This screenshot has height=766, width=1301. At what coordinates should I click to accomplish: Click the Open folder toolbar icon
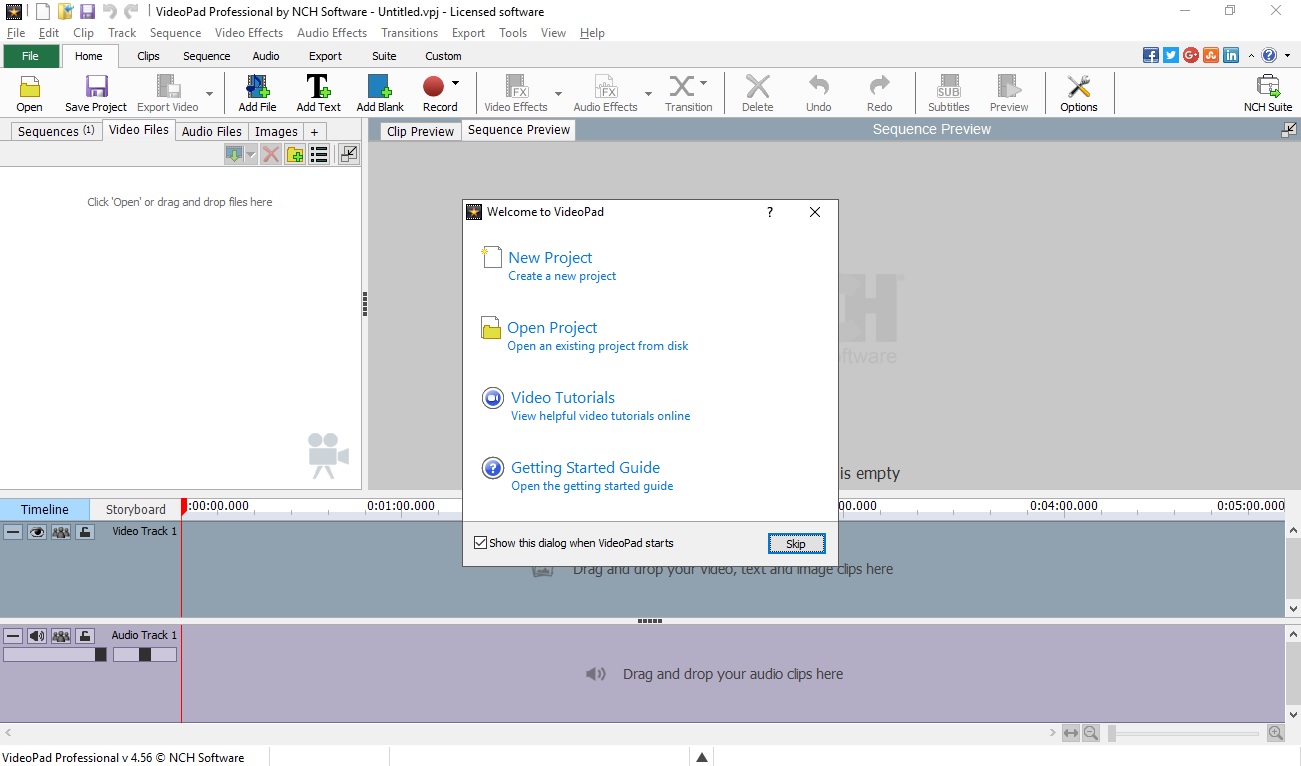[29, 87]
